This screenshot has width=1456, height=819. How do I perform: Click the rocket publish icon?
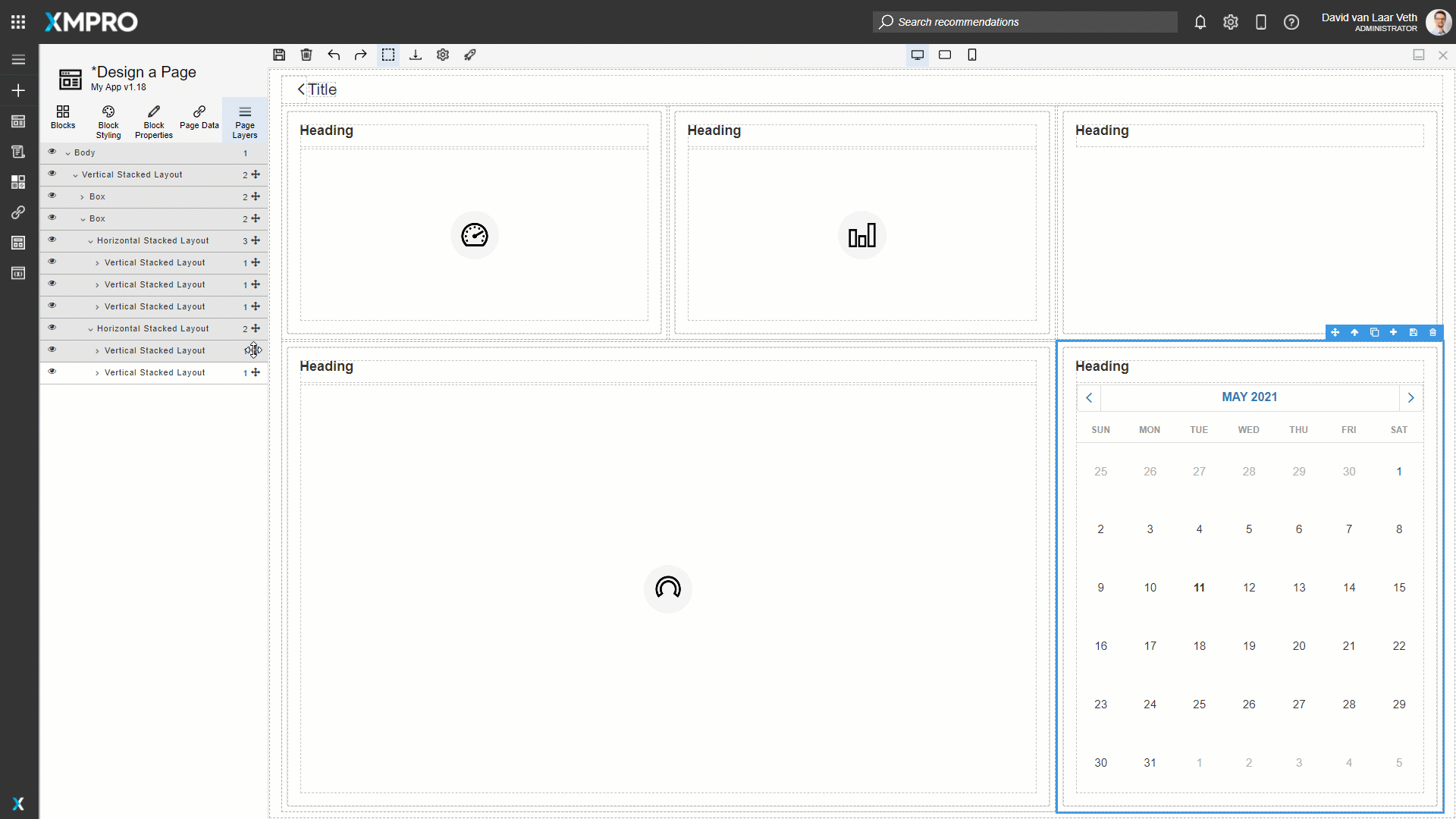click(x=470, y=55)
